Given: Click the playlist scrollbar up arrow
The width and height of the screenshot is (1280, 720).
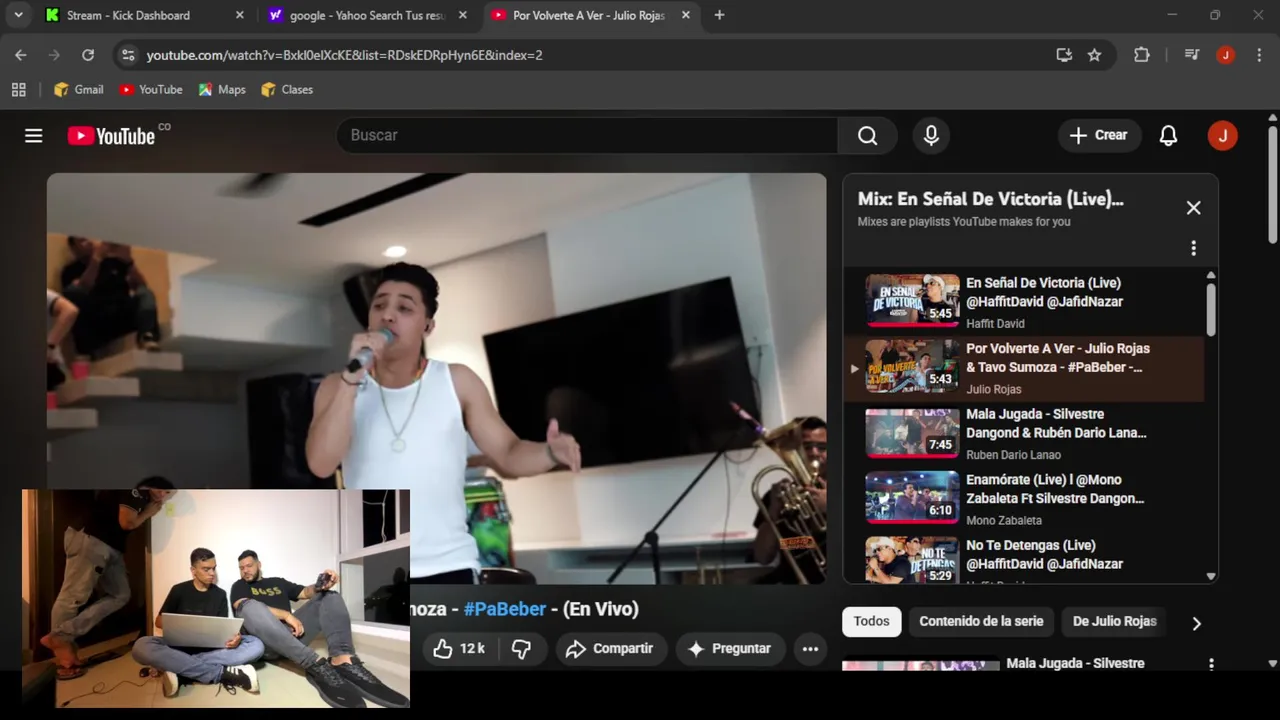Looking at the screenshot, I should click(x=1211, y=275).
